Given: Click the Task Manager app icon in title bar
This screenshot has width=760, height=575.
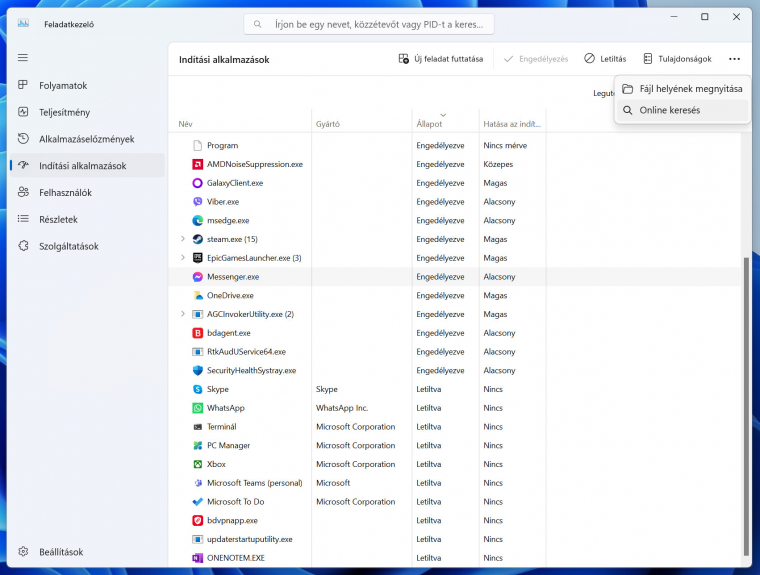Looking at the screenshot, I should point(23,23).
